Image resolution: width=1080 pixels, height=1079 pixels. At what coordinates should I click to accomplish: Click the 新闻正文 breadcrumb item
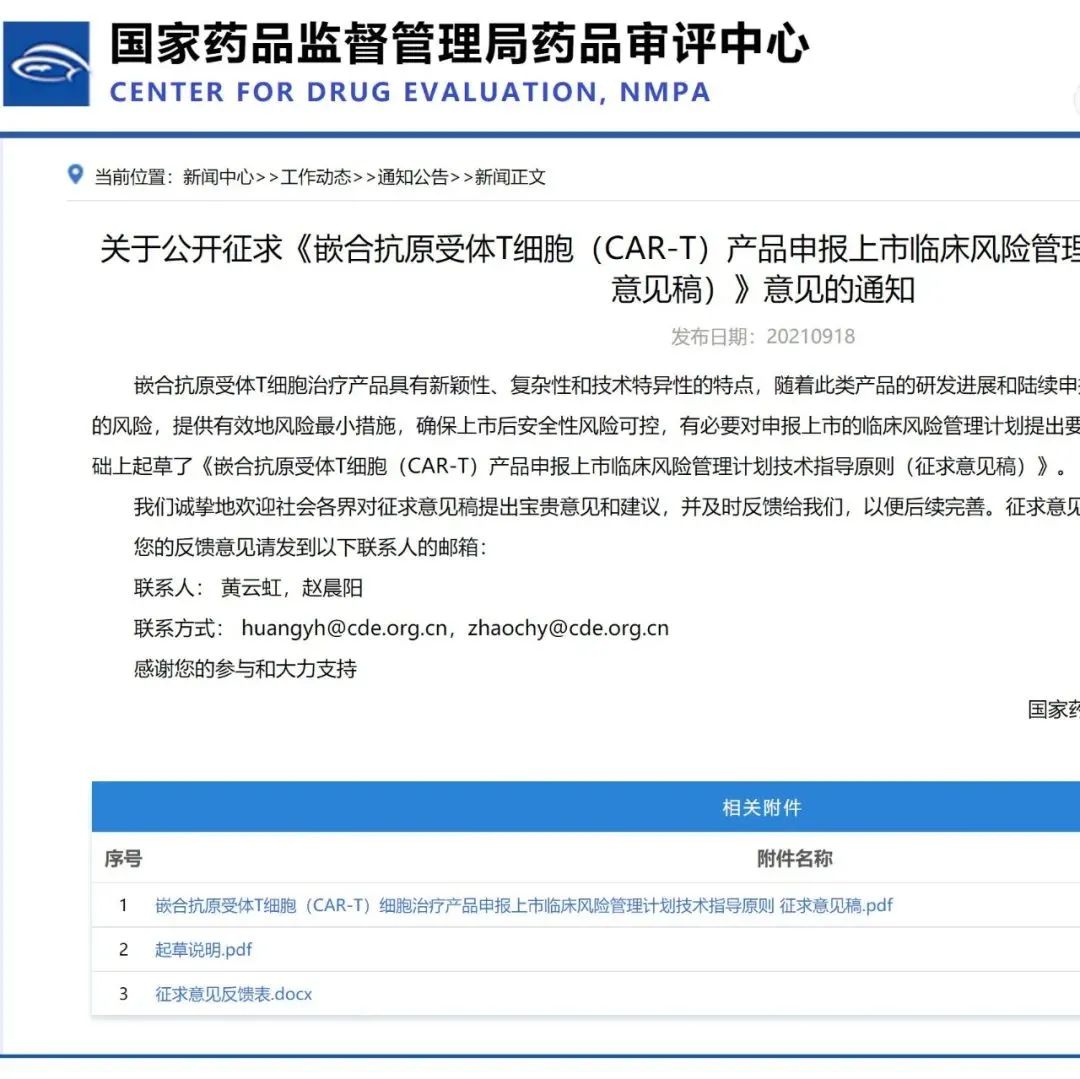[x=510, y=178]
